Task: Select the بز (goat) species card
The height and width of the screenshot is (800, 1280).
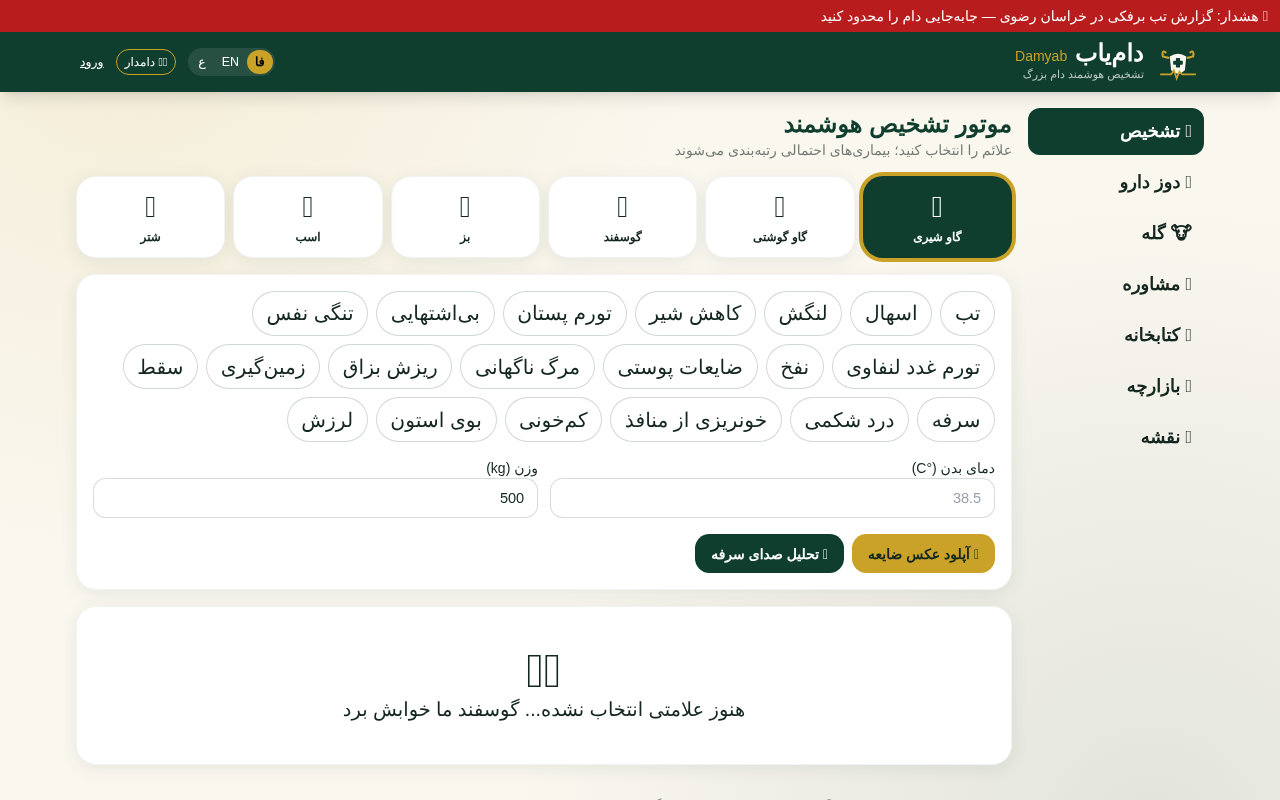Action: click(465, 217)
